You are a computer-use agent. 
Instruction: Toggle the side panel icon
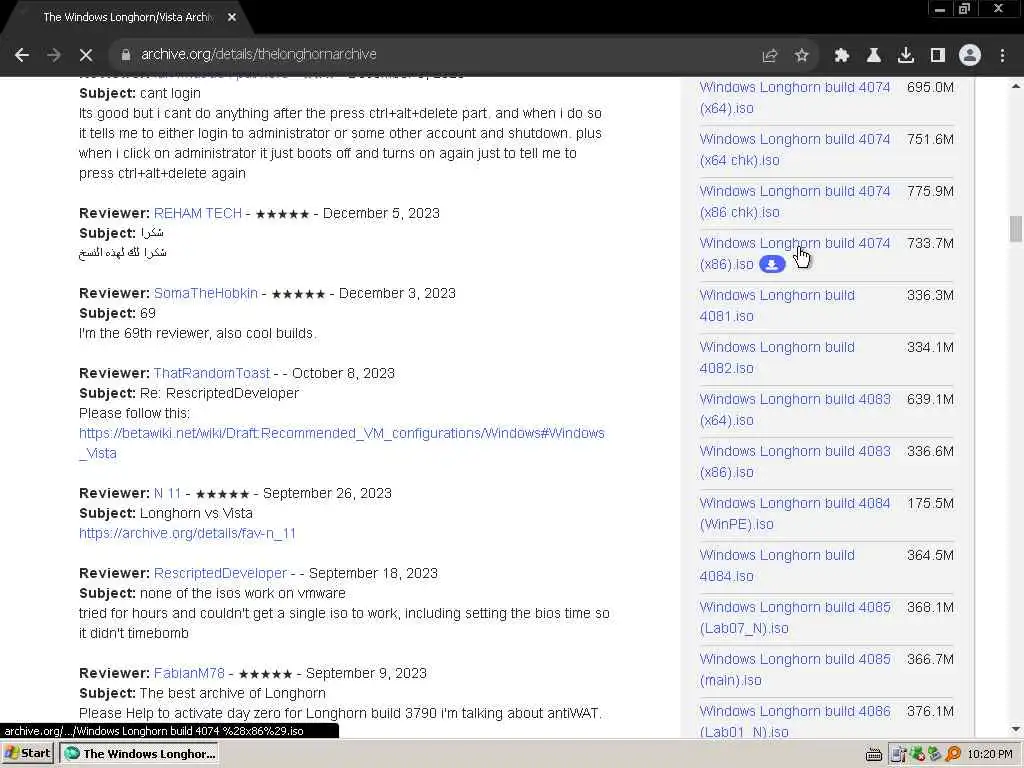click(x=938, y=56)
